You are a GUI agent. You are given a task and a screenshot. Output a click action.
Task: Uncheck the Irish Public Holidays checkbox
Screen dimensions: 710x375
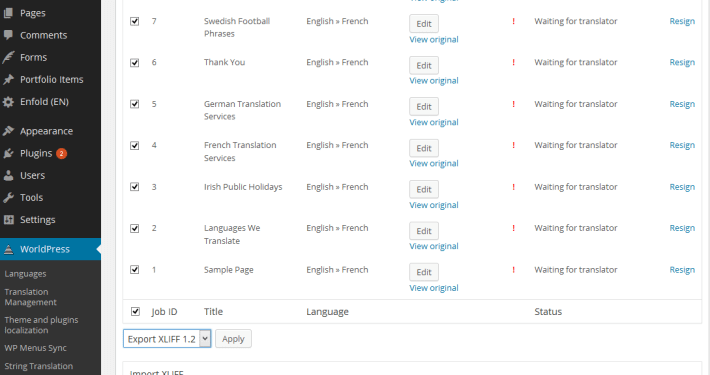tap(134, 187)
